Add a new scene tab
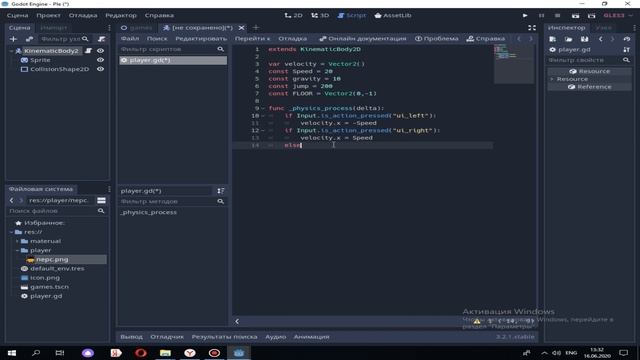 [256, 28]
